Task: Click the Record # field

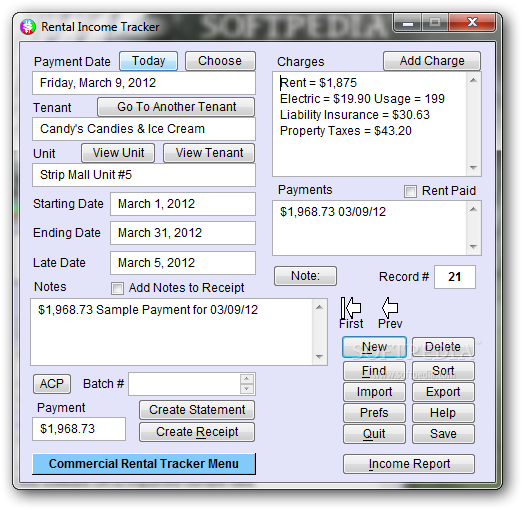Action: click(455, 277)
